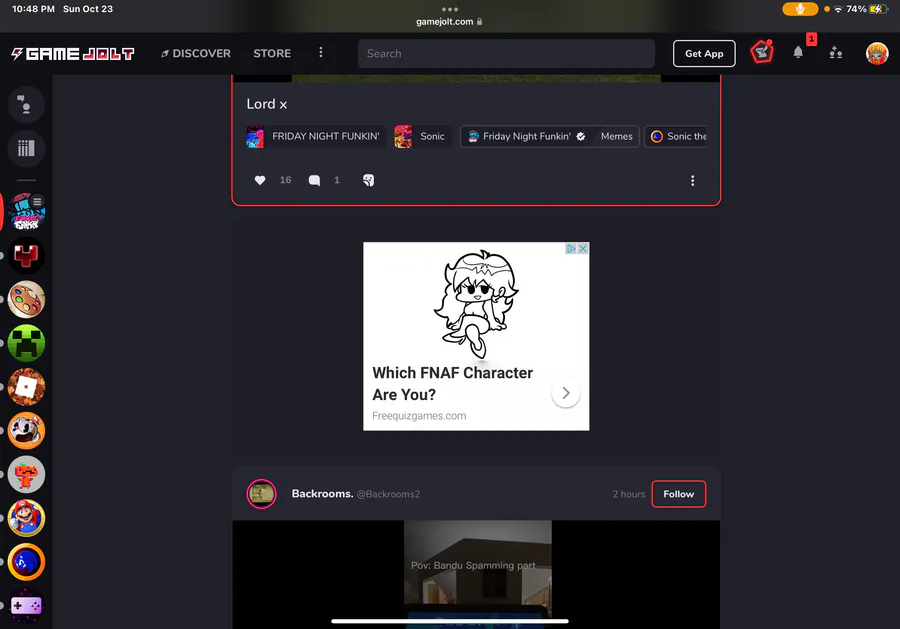This screenshot has width=900, height=629.
Task: Open the Friday Night Funkin' community tag
Action: point(526,137)
